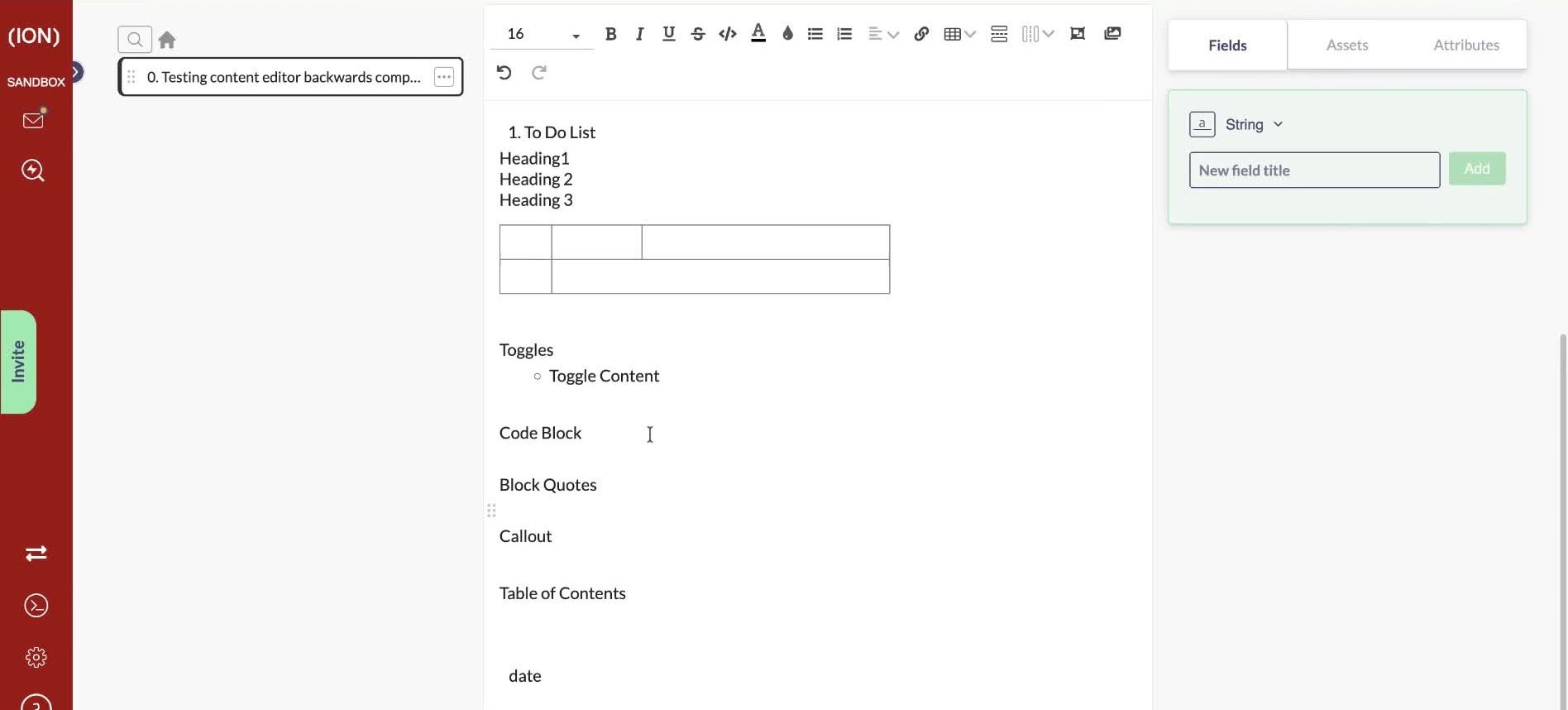The width and height of the screenshot is (1568, 710).
Task: Click the Code Block text
Action: click(x=540, y=433)
